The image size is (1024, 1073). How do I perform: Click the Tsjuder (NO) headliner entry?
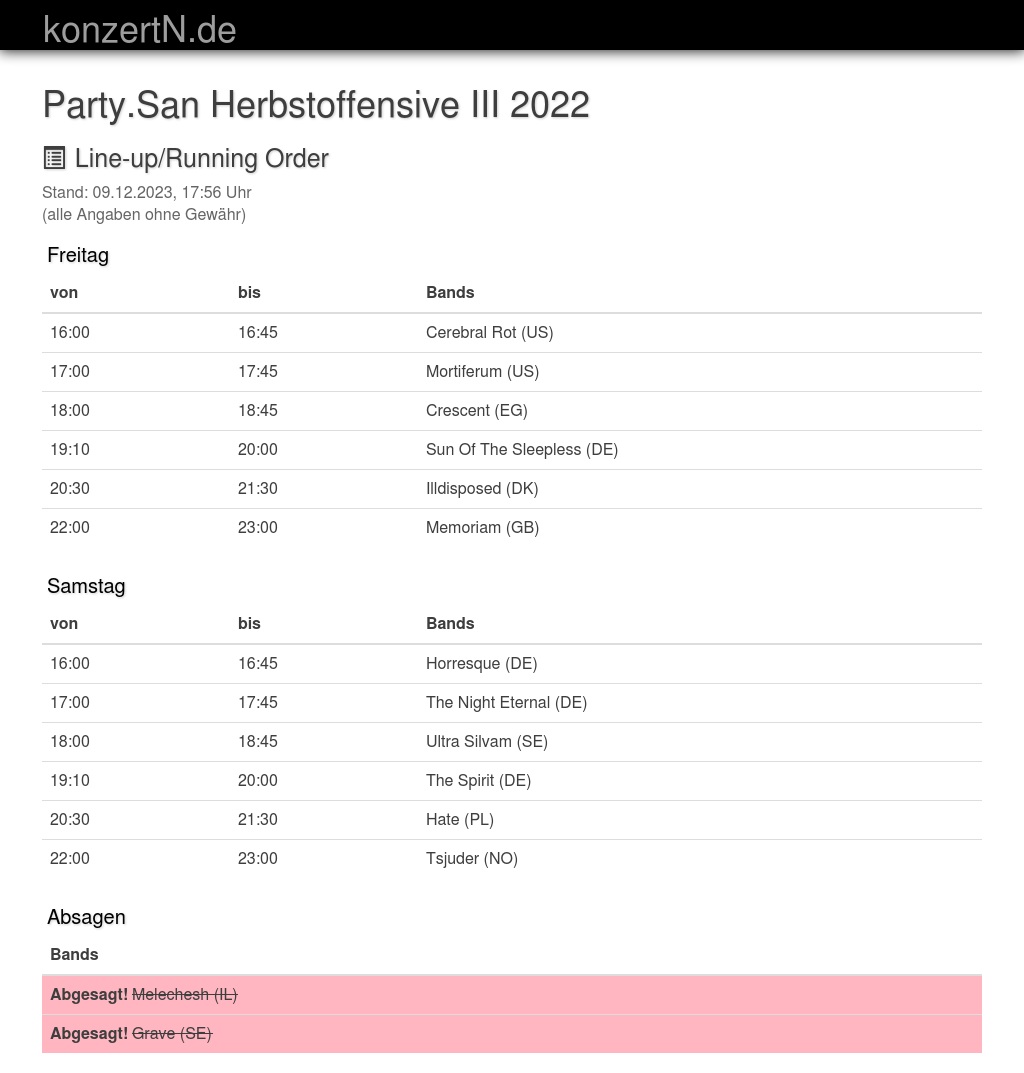[471, 859]
